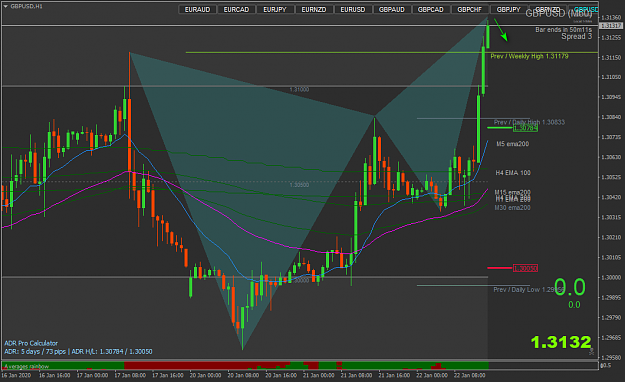This screenshot has width=625, height=382.
Task: Click 'Prev / Weekly High 1.31179' label
Action: [529, 57]
